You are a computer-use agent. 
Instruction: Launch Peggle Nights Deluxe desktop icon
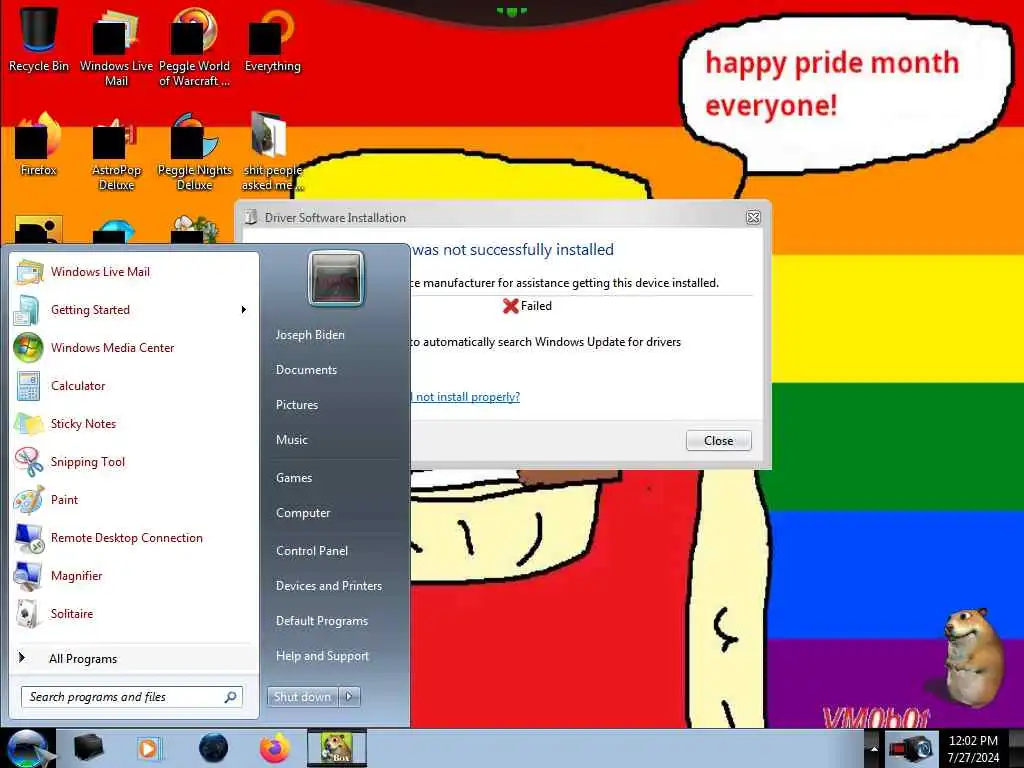tap(195, 152)
